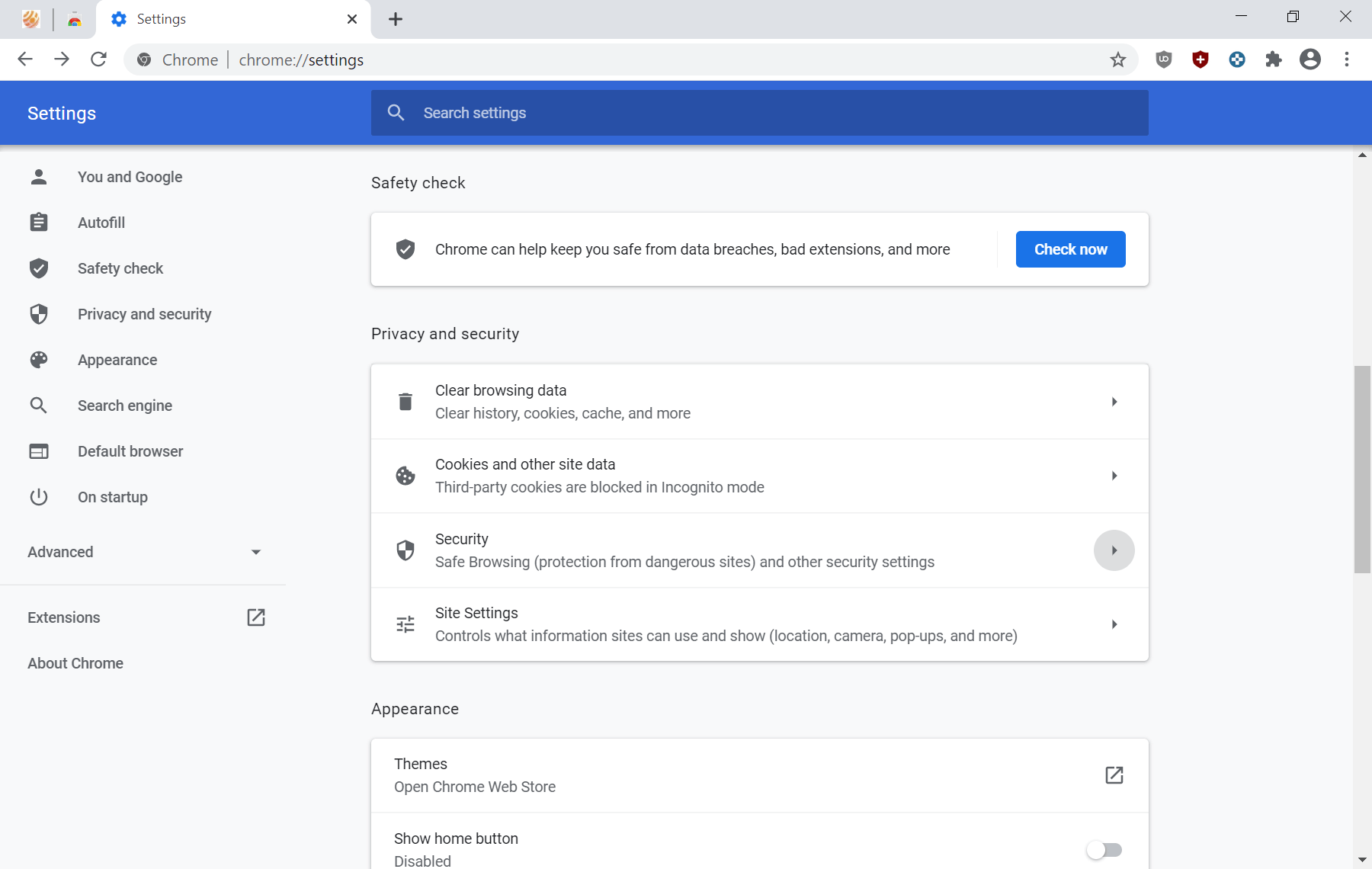Open About Chrome page
The height and width of the screenshot is (869, 1372).
tap(75, 663)
